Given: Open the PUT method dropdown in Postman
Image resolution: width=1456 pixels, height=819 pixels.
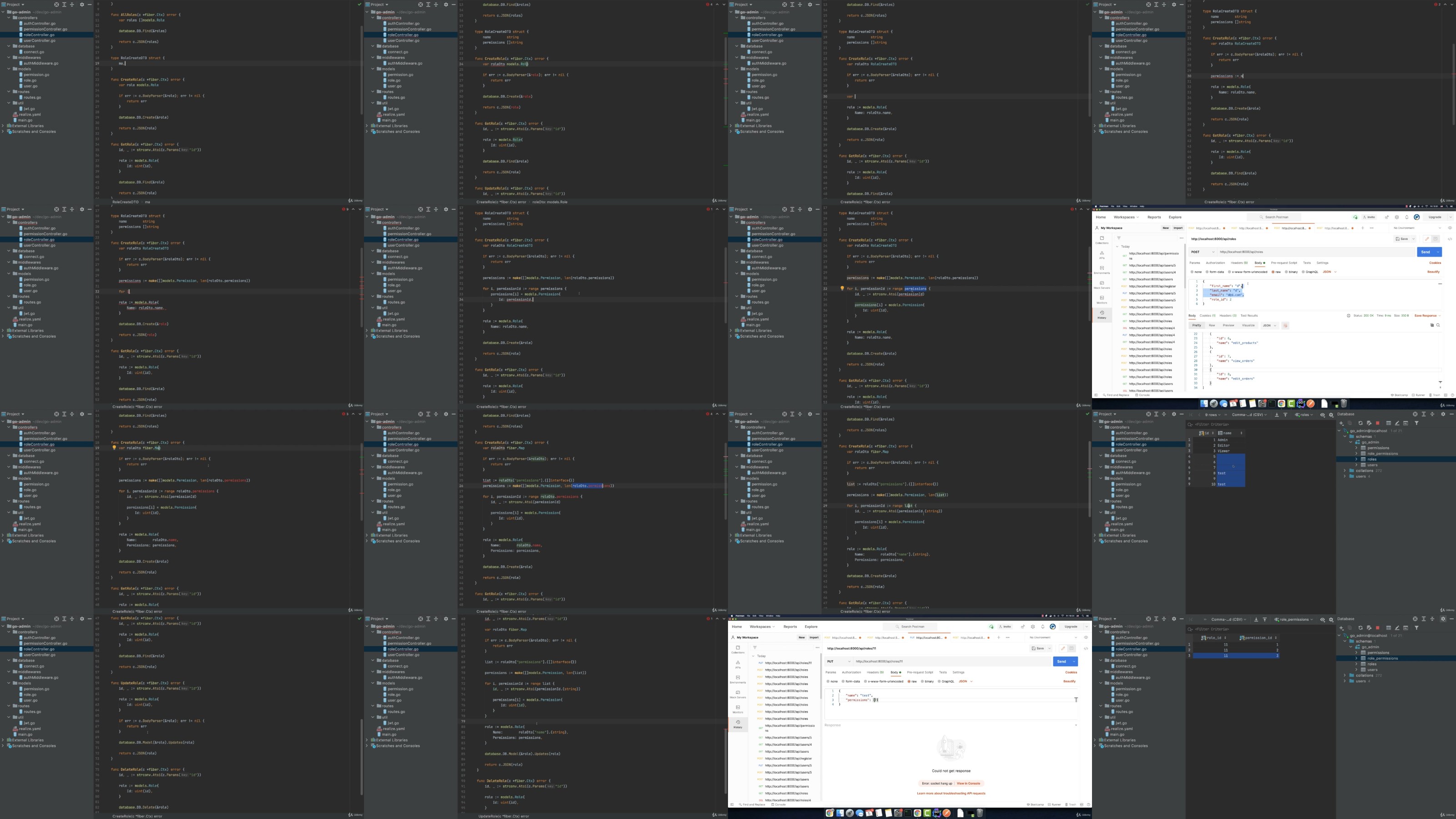Looking at the screenshot, I should coord(839,661).
